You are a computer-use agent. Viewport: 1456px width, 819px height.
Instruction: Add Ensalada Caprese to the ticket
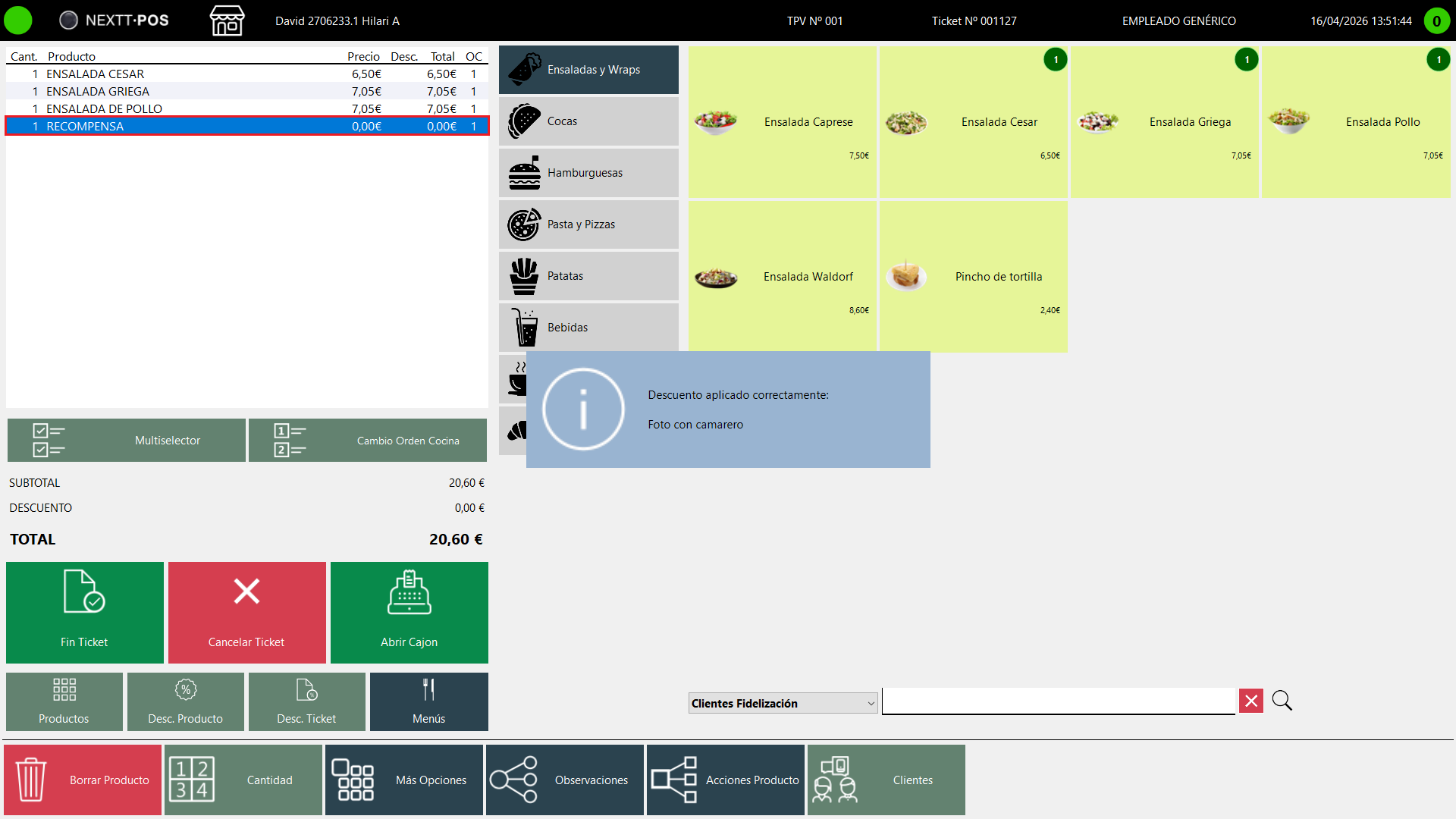[782, 122]
